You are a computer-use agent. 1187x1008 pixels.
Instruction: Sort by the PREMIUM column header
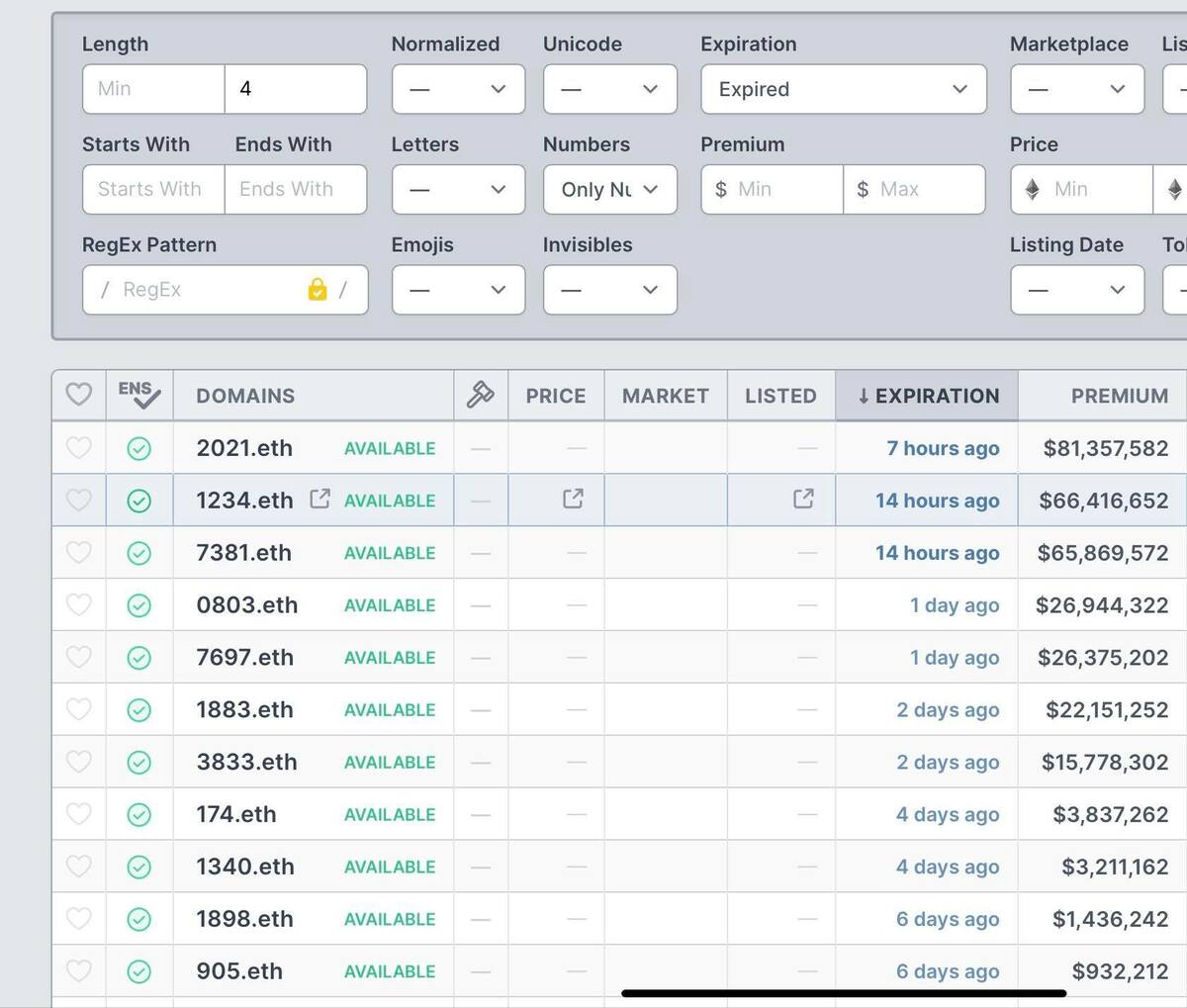click(x=1119, y=396)
